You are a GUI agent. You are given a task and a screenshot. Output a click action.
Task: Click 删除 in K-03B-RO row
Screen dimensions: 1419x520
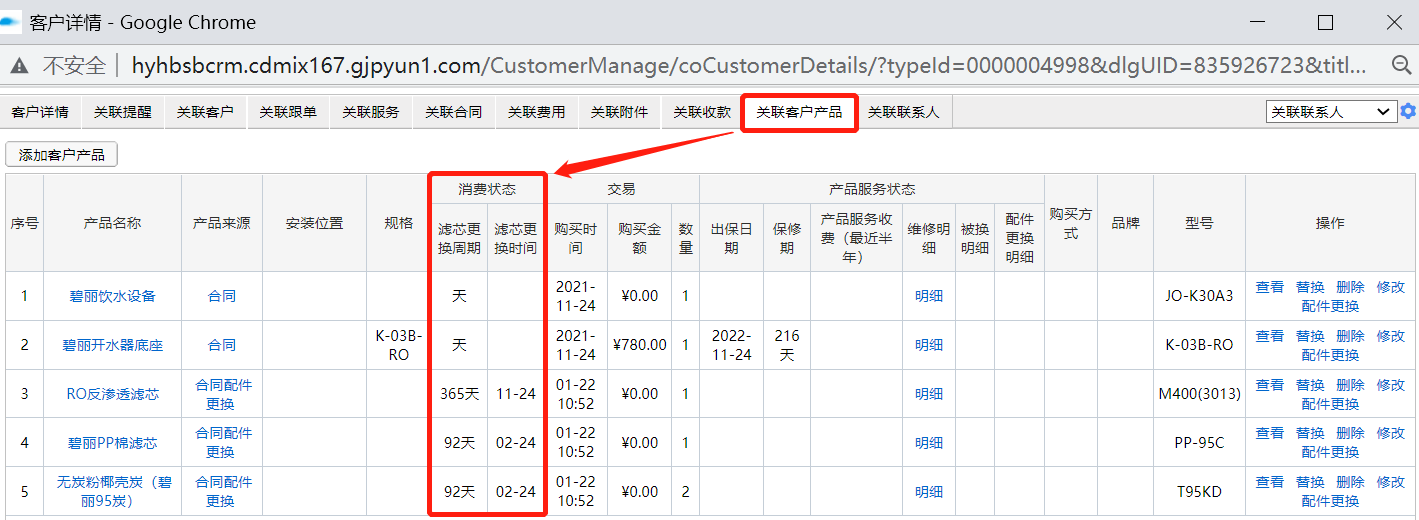[x=1350, y=336]
